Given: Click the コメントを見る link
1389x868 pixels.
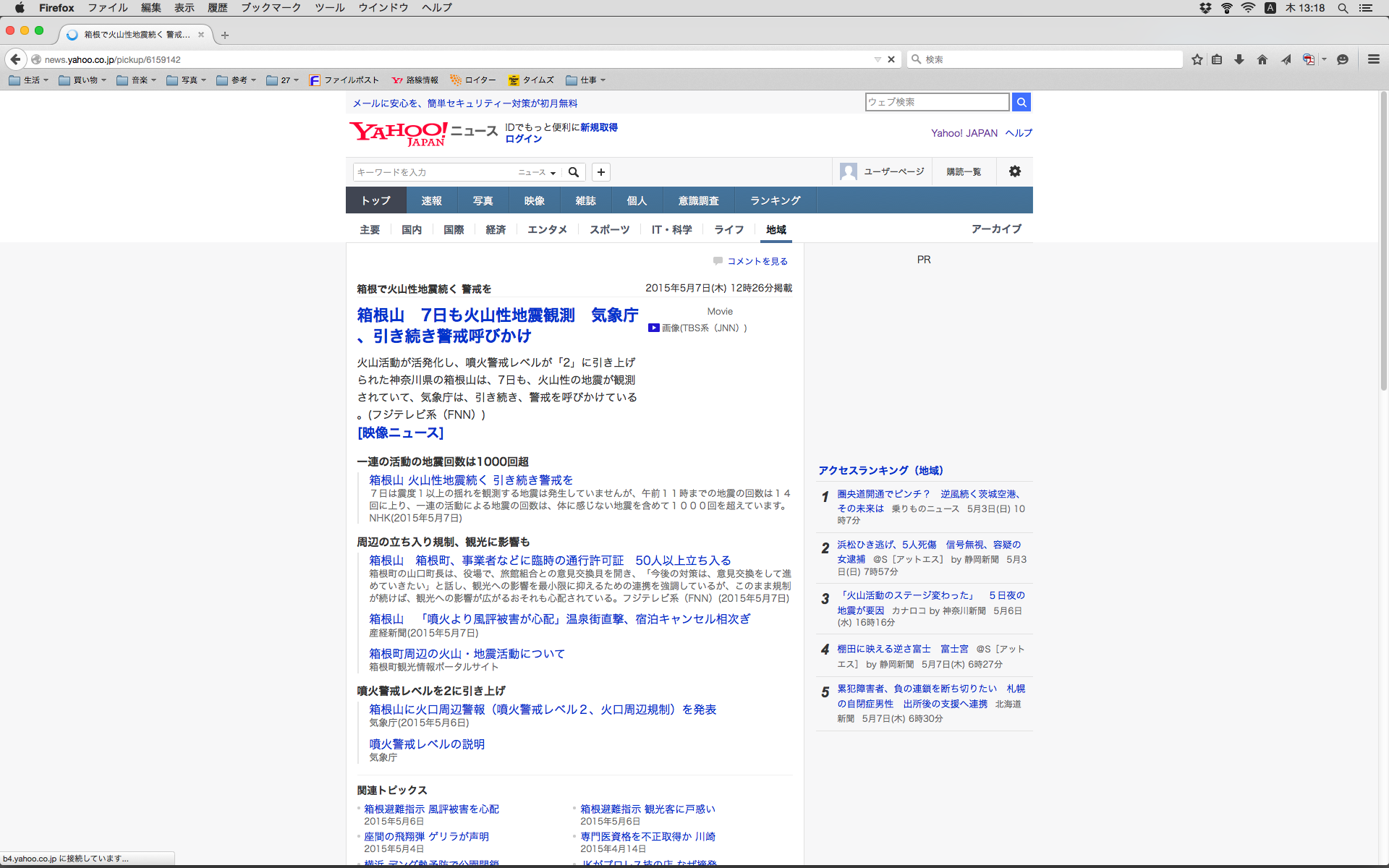Looking at the screenshot, I should pyautogui.click(x=757, y=261).
